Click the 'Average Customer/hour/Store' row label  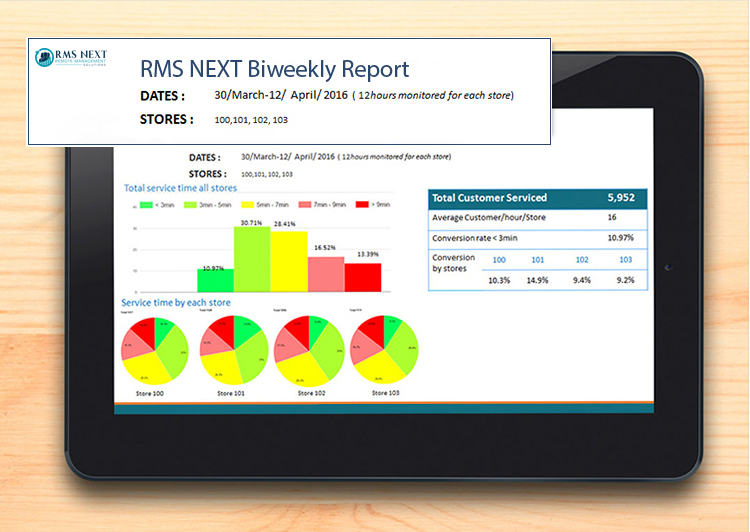pyautogui.click(x=489, y=218)
